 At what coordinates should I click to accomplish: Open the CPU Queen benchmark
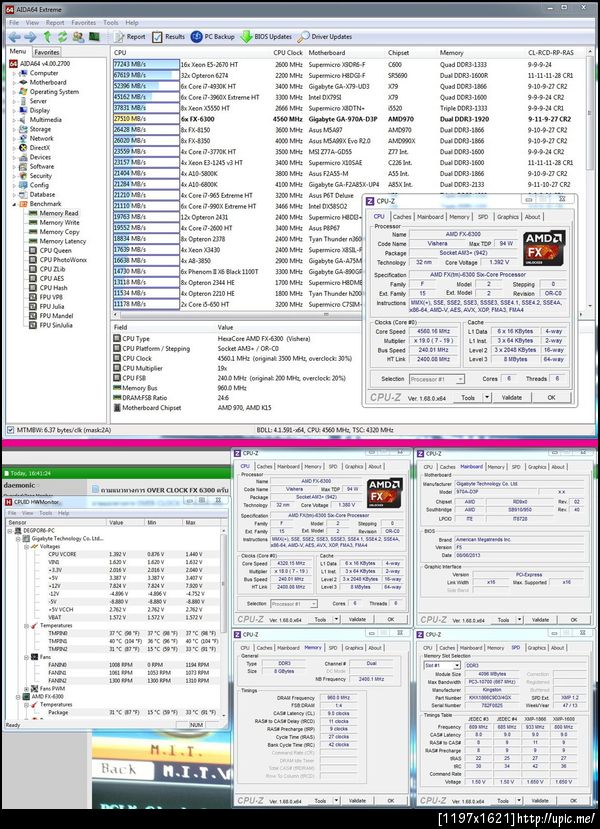(56, 251)
